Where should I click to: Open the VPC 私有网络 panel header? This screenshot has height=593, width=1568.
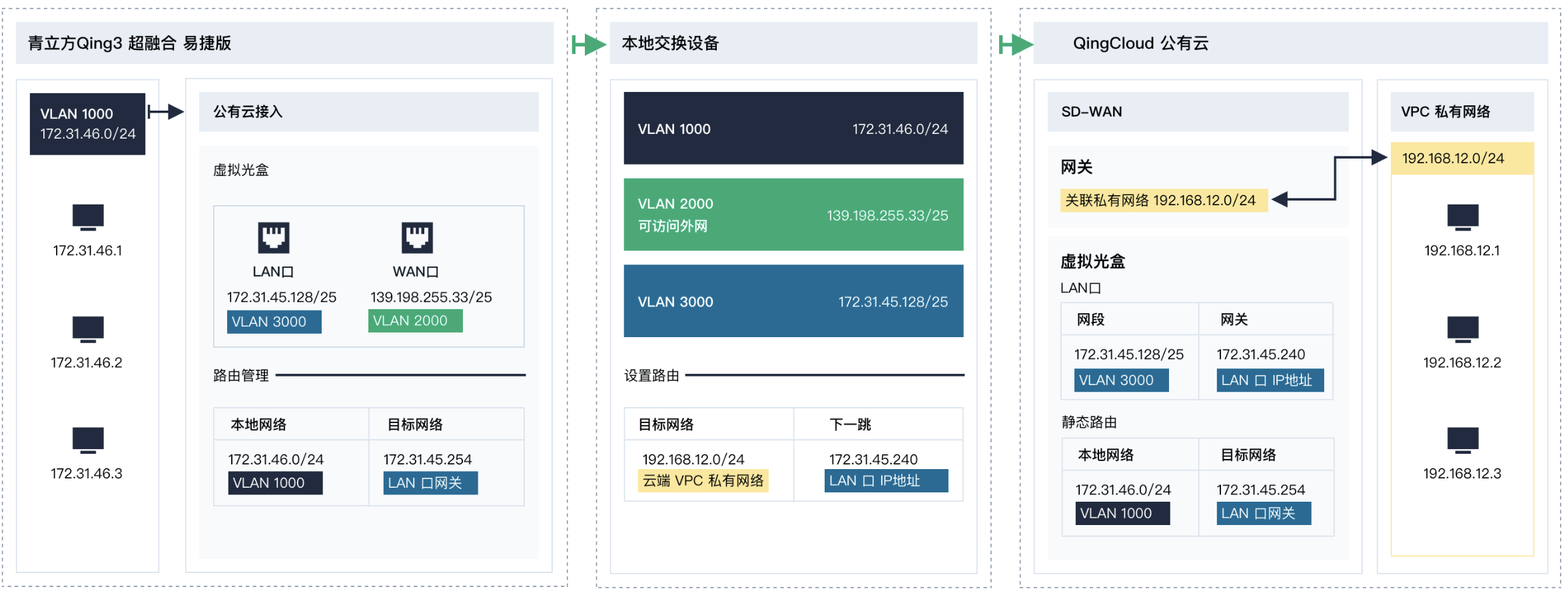(x=1462, y=111)
